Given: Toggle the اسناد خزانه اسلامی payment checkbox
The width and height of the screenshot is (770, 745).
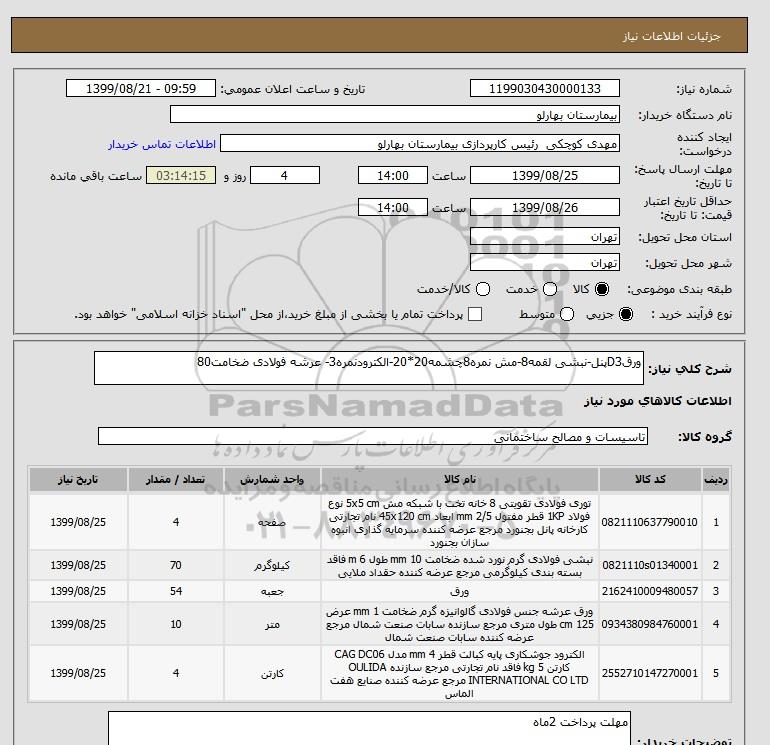Looking at the screenshot, I should click(475, 314).
